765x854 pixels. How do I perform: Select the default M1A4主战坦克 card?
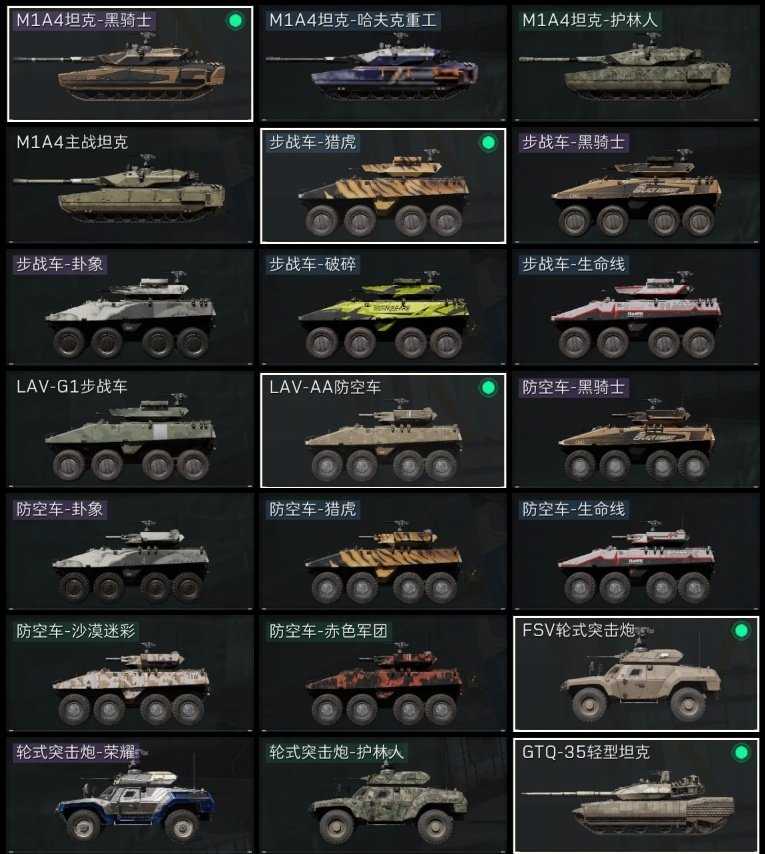click(130, 186)
